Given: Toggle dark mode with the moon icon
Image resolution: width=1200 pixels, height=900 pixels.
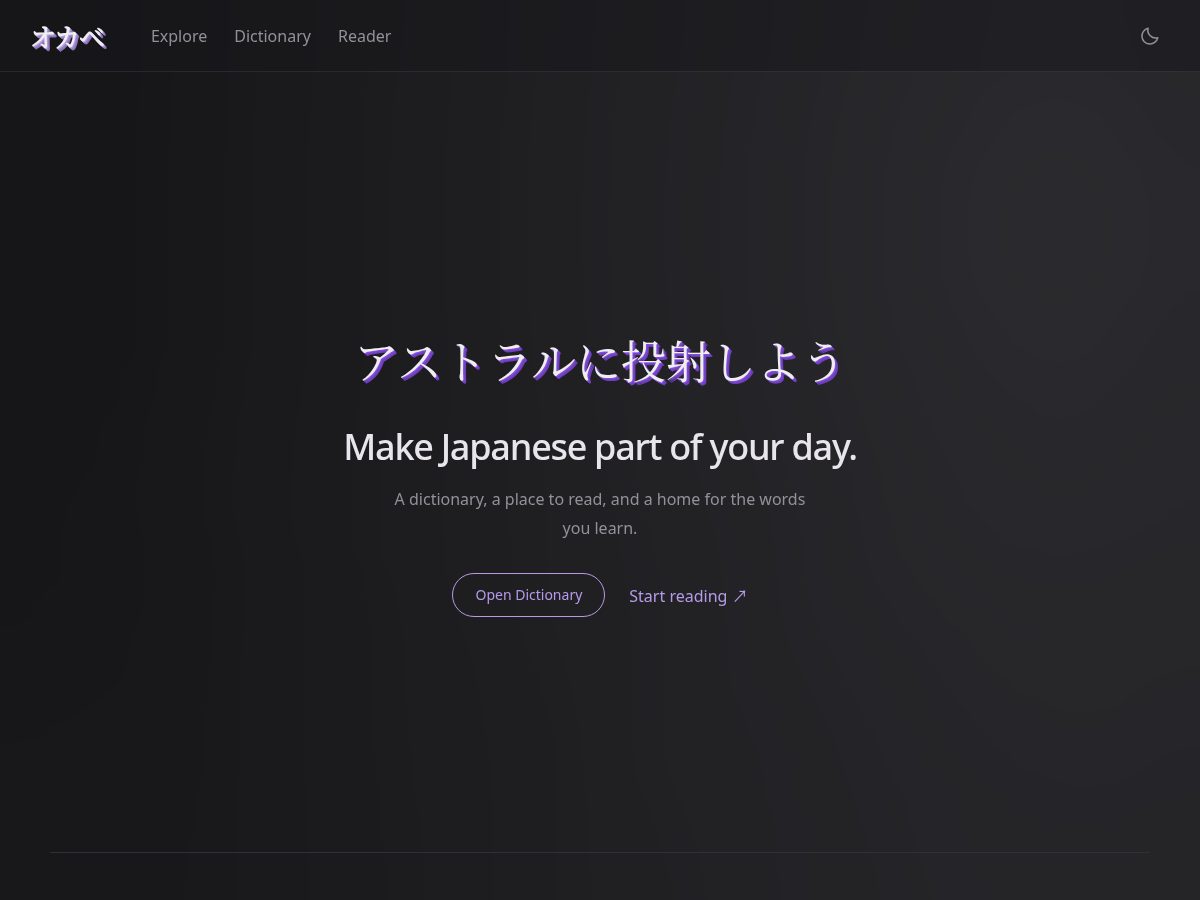Looking at the screenshot, I should click(x=1150, y=36).
